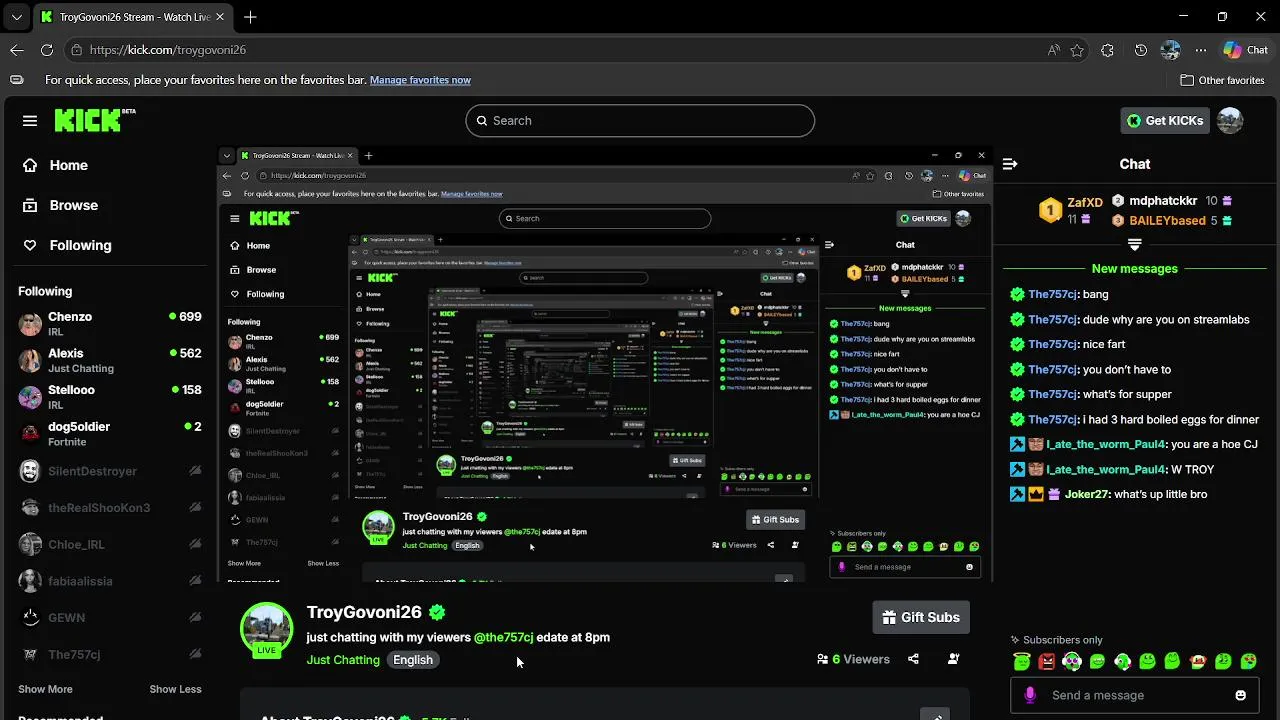Click the follow user icon beside share

(953, 659)
